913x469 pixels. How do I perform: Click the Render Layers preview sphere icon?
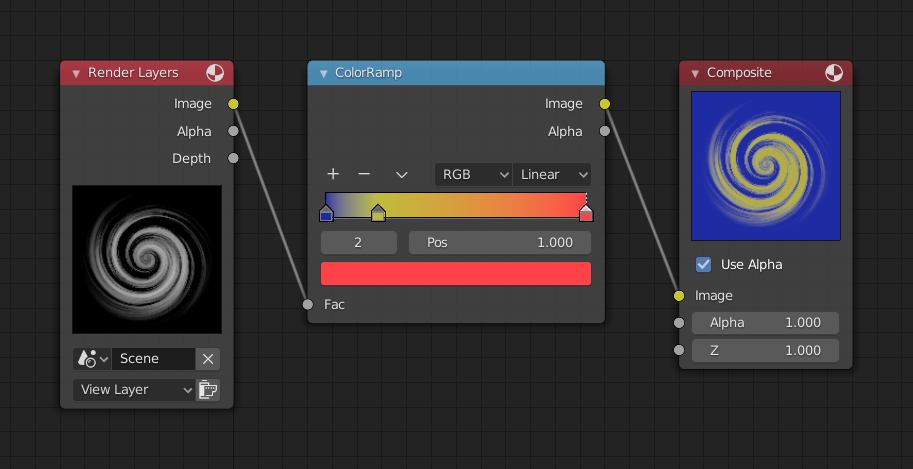pyautogui.click(x=215, y=73)
